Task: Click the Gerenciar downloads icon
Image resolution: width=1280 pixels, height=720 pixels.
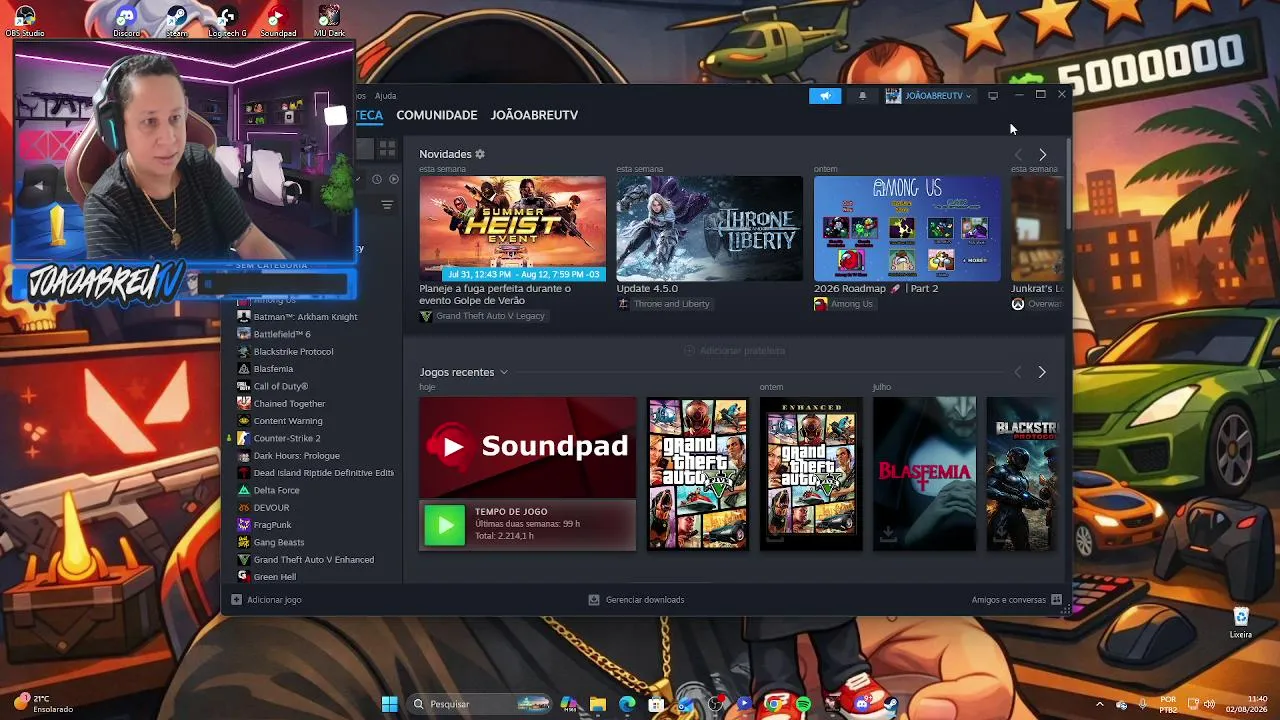Action: [x=594, y=600]
